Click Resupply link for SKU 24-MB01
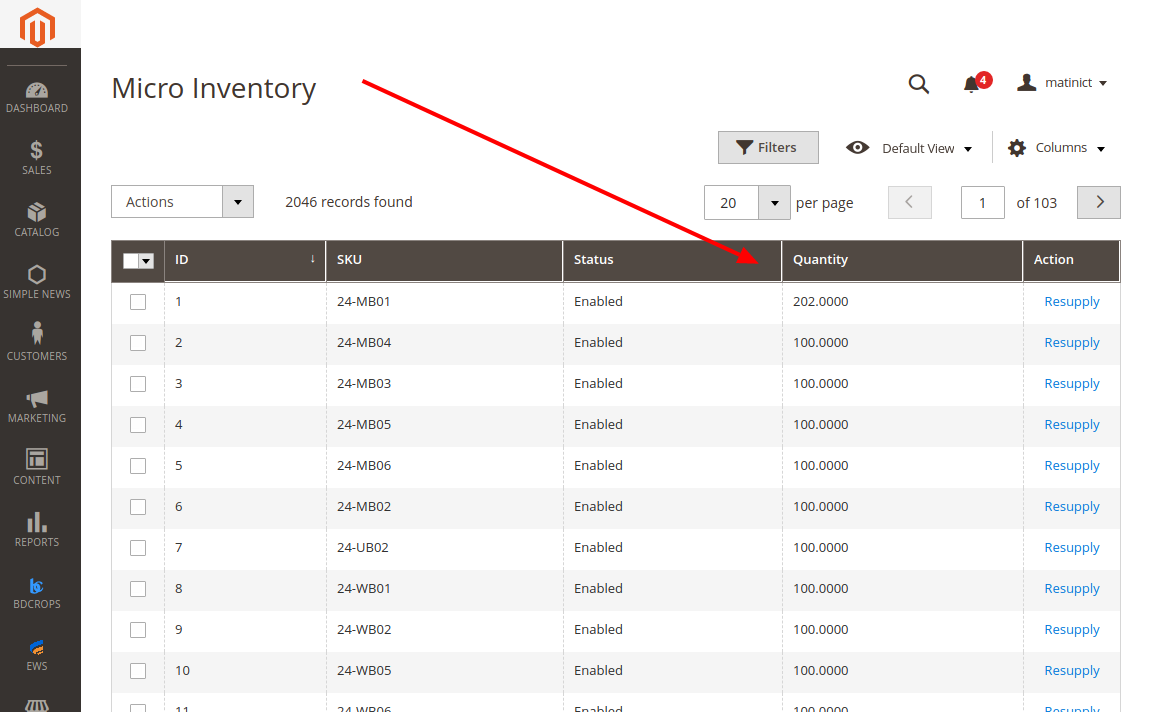 click(x=1071, y=302)
